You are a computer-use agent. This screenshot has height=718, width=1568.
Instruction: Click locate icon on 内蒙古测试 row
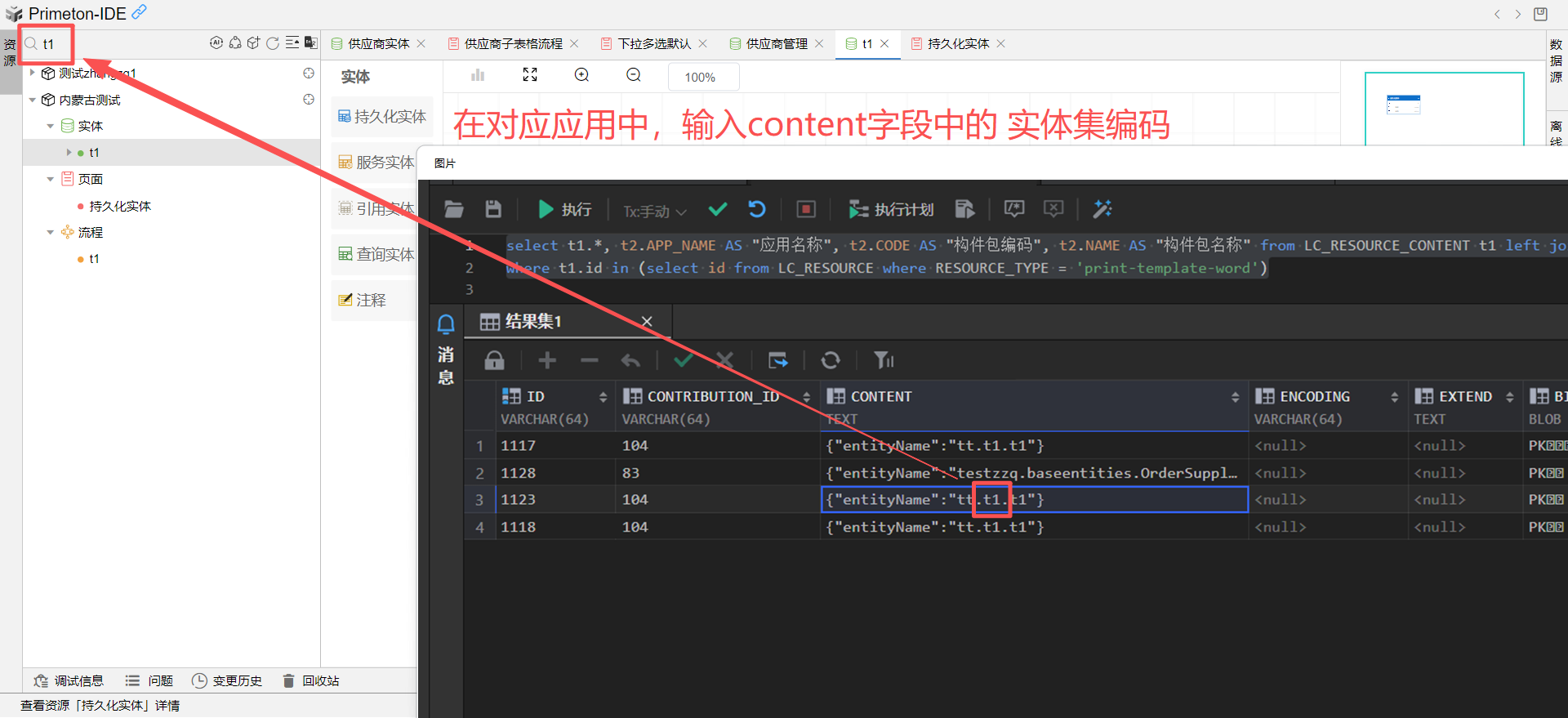(x=309, y=99)
